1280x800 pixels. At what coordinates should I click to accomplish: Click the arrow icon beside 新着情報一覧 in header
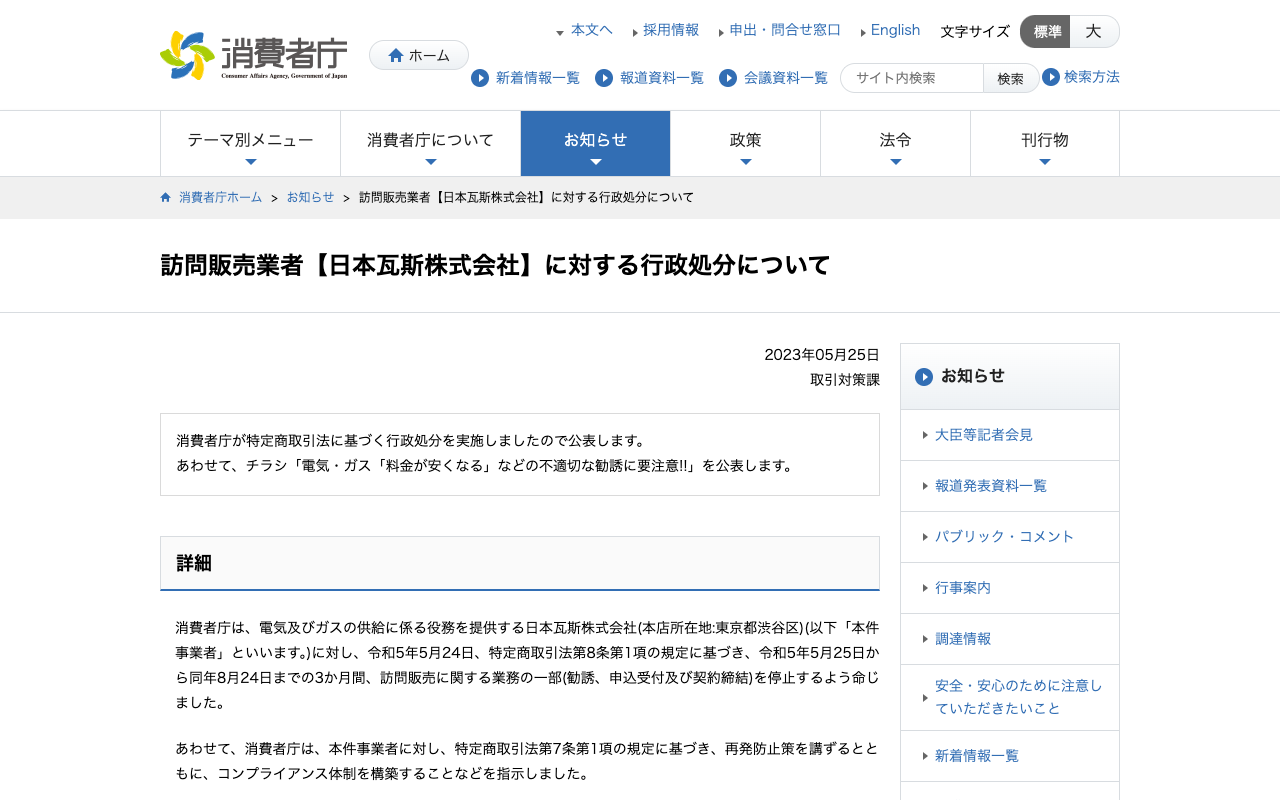tap(480, 78)
